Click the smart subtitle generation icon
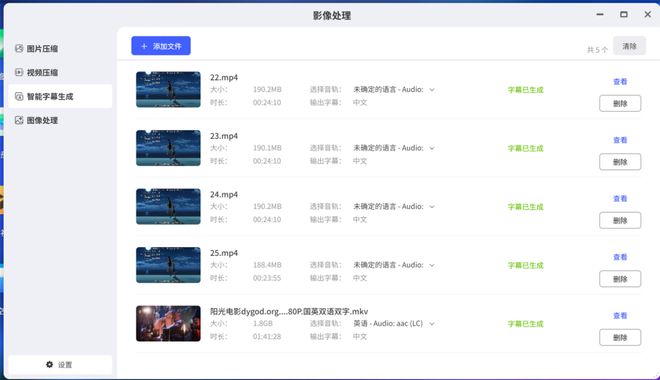Viewport: 660px width, 380px height. (19, 96)
